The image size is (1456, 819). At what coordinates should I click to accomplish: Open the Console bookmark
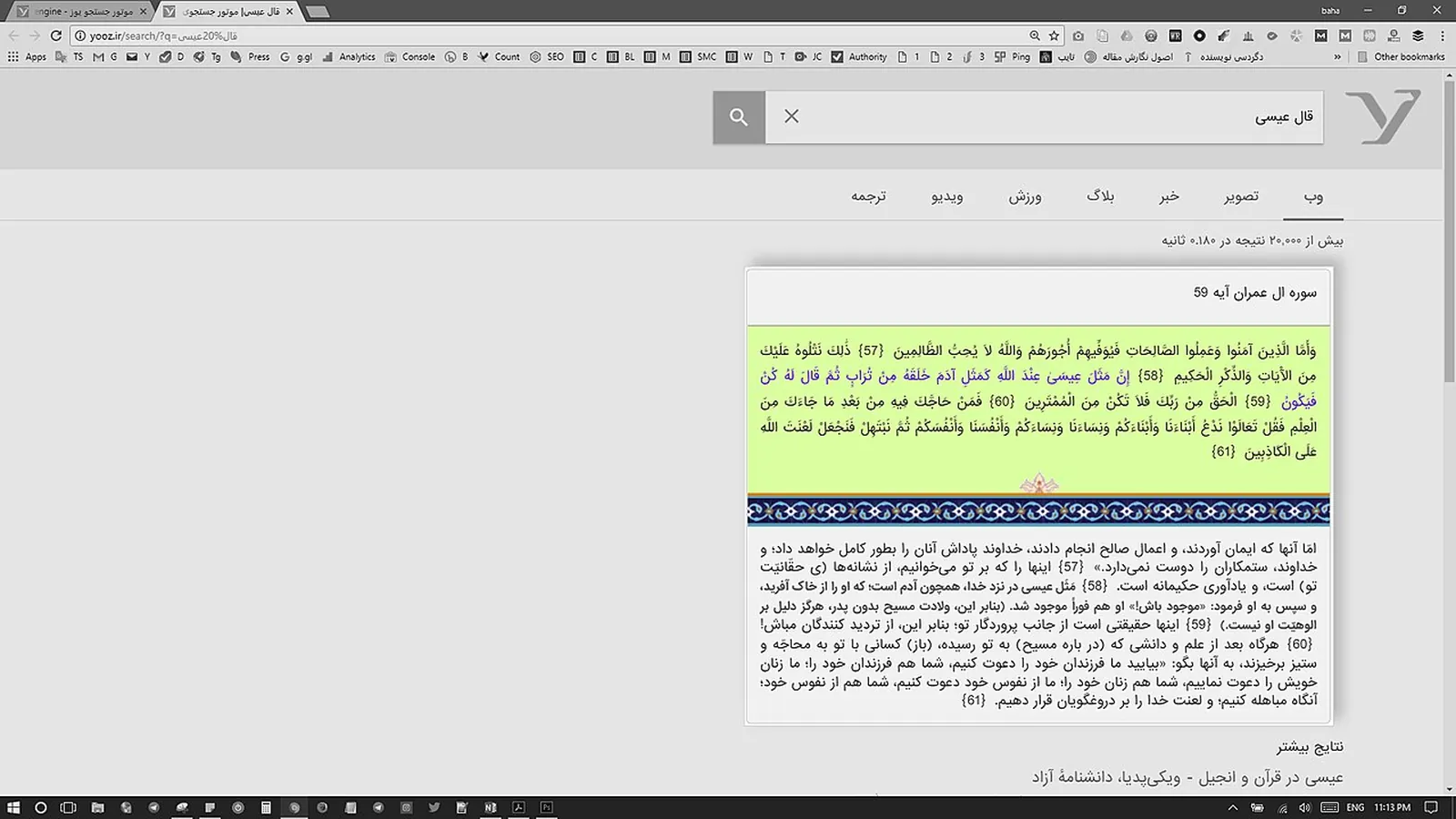click(x=410, y=56)
